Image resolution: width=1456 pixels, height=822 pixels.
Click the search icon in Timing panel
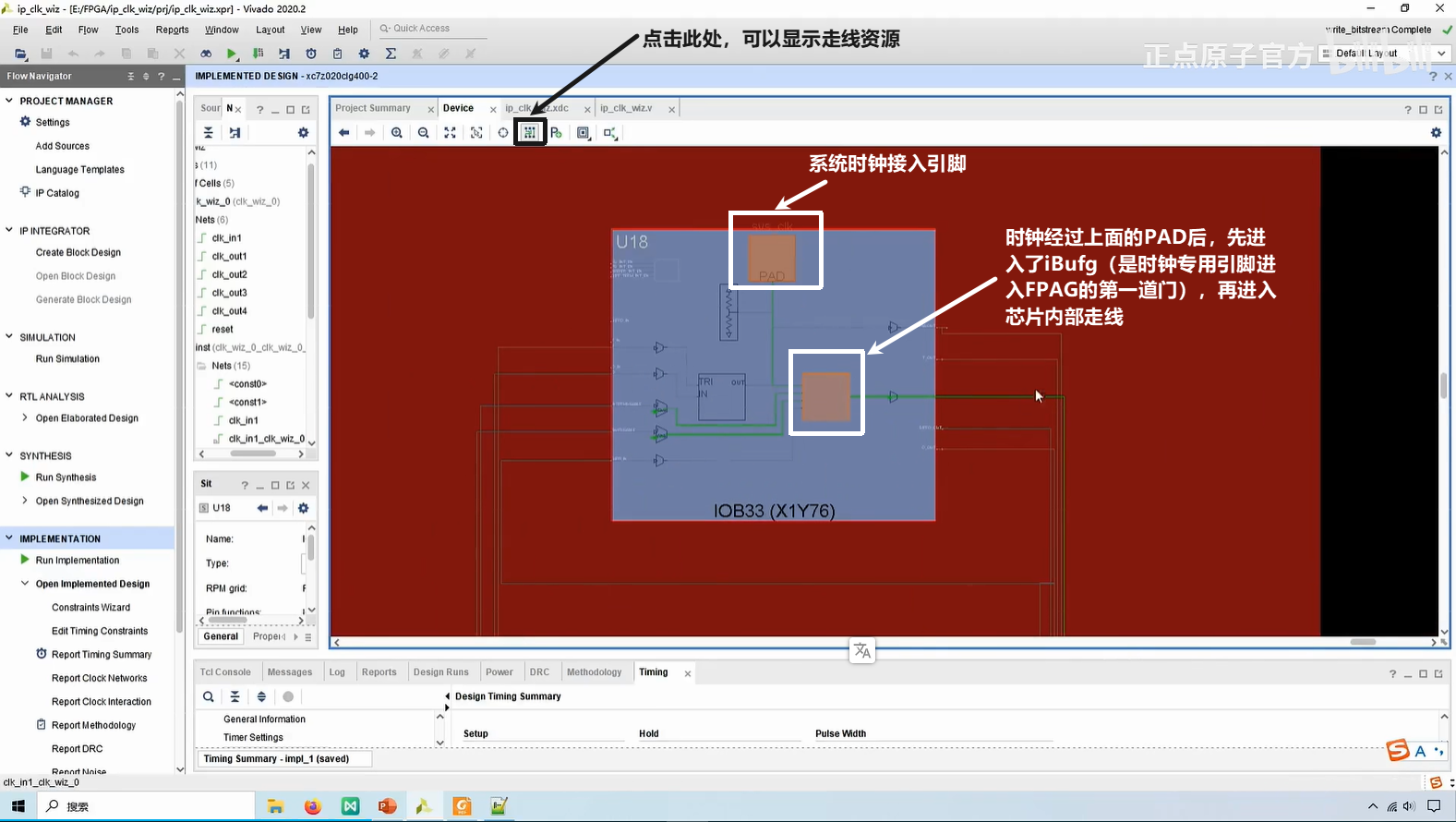209,697
